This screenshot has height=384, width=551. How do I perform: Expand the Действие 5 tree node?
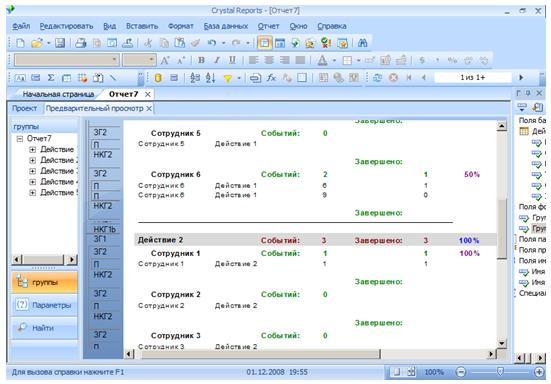[x=33, y=193]
